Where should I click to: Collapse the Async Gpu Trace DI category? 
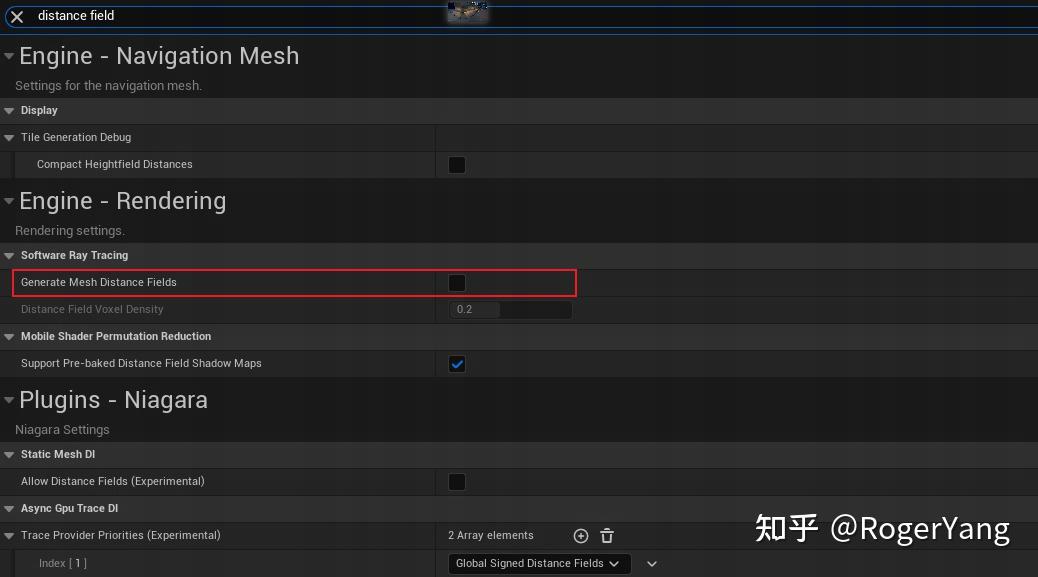click(x=9, y=508)
